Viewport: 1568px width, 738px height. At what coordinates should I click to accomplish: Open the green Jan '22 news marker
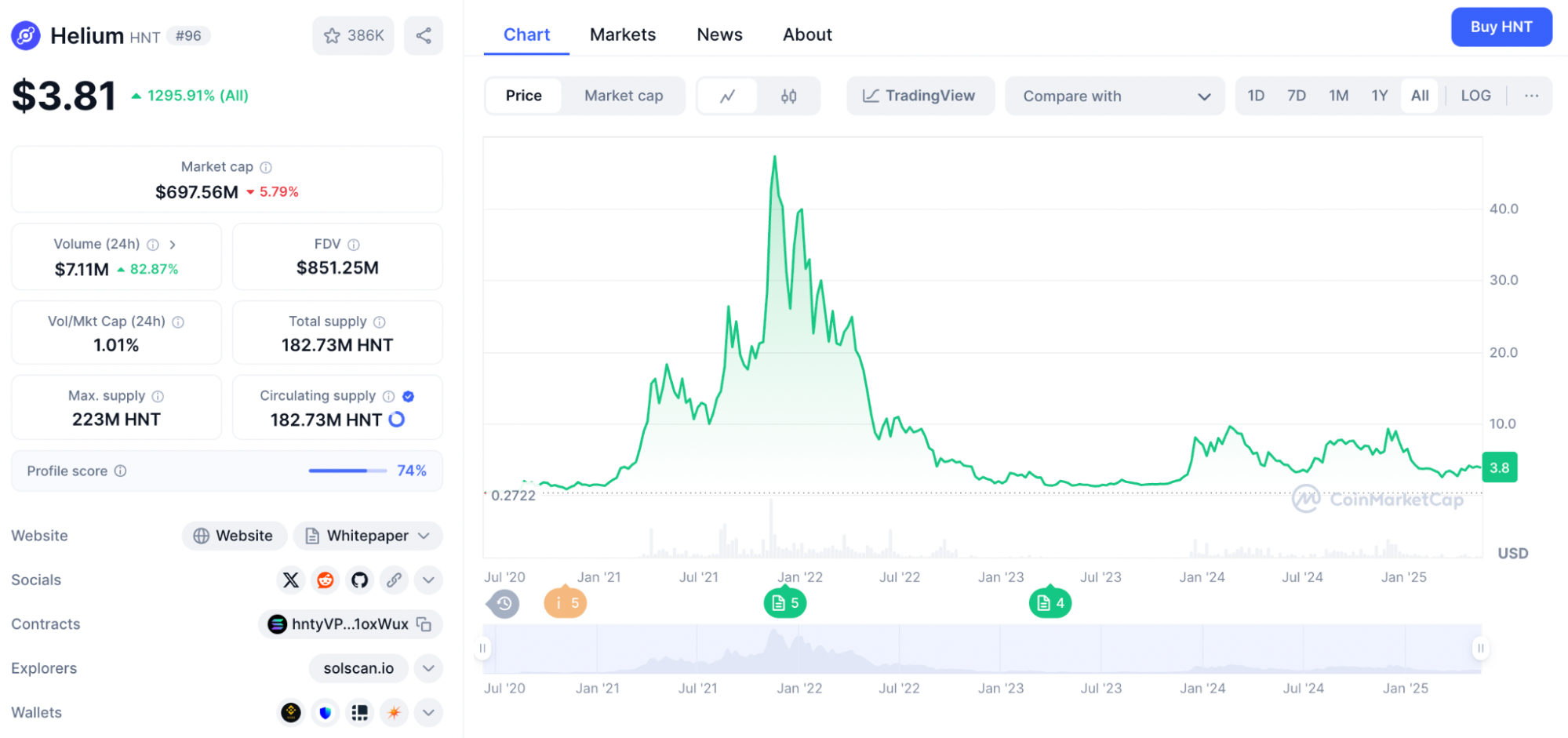point(785,602)
